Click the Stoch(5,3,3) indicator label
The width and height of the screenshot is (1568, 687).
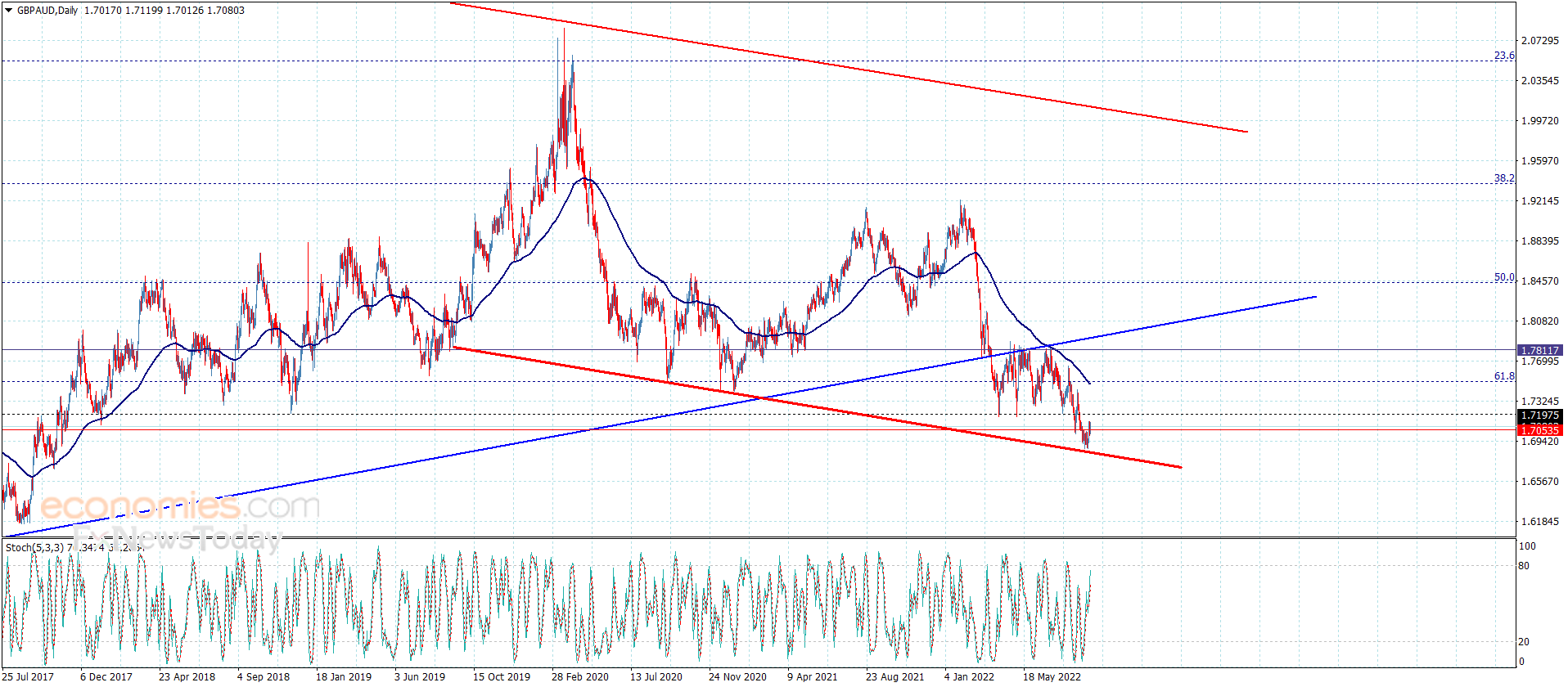35,547
